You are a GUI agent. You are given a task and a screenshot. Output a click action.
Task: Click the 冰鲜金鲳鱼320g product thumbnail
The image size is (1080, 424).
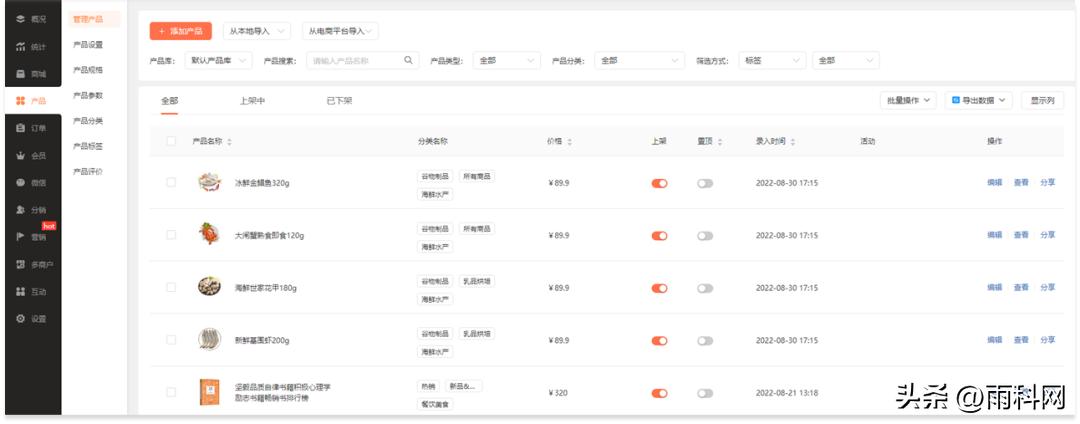pos(209,182)
